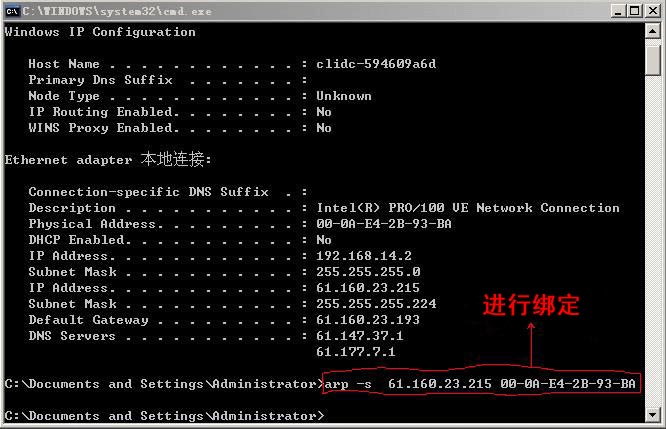Click the default gateway 61.160.23.193

click(x=368, y=319)
